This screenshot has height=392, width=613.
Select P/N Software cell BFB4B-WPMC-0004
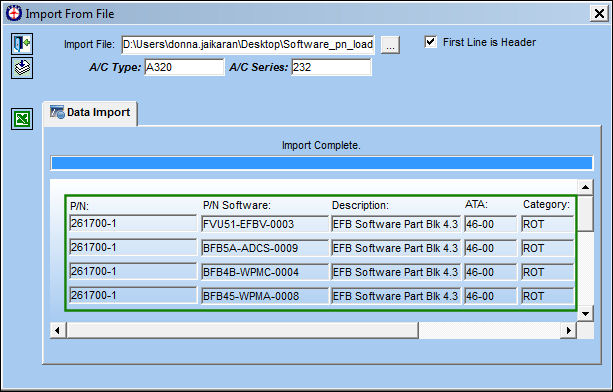pyautogui.click(x=265, y=272)
